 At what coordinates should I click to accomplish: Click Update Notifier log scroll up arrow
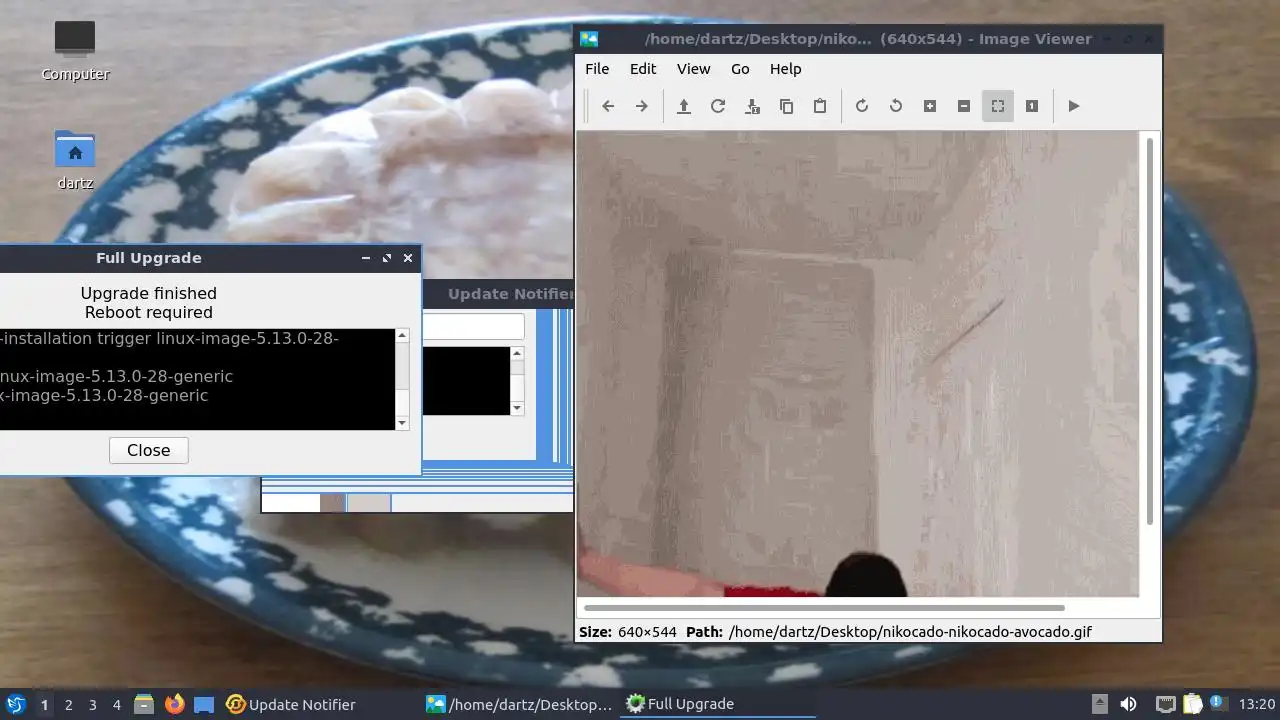tap(517, 353)
